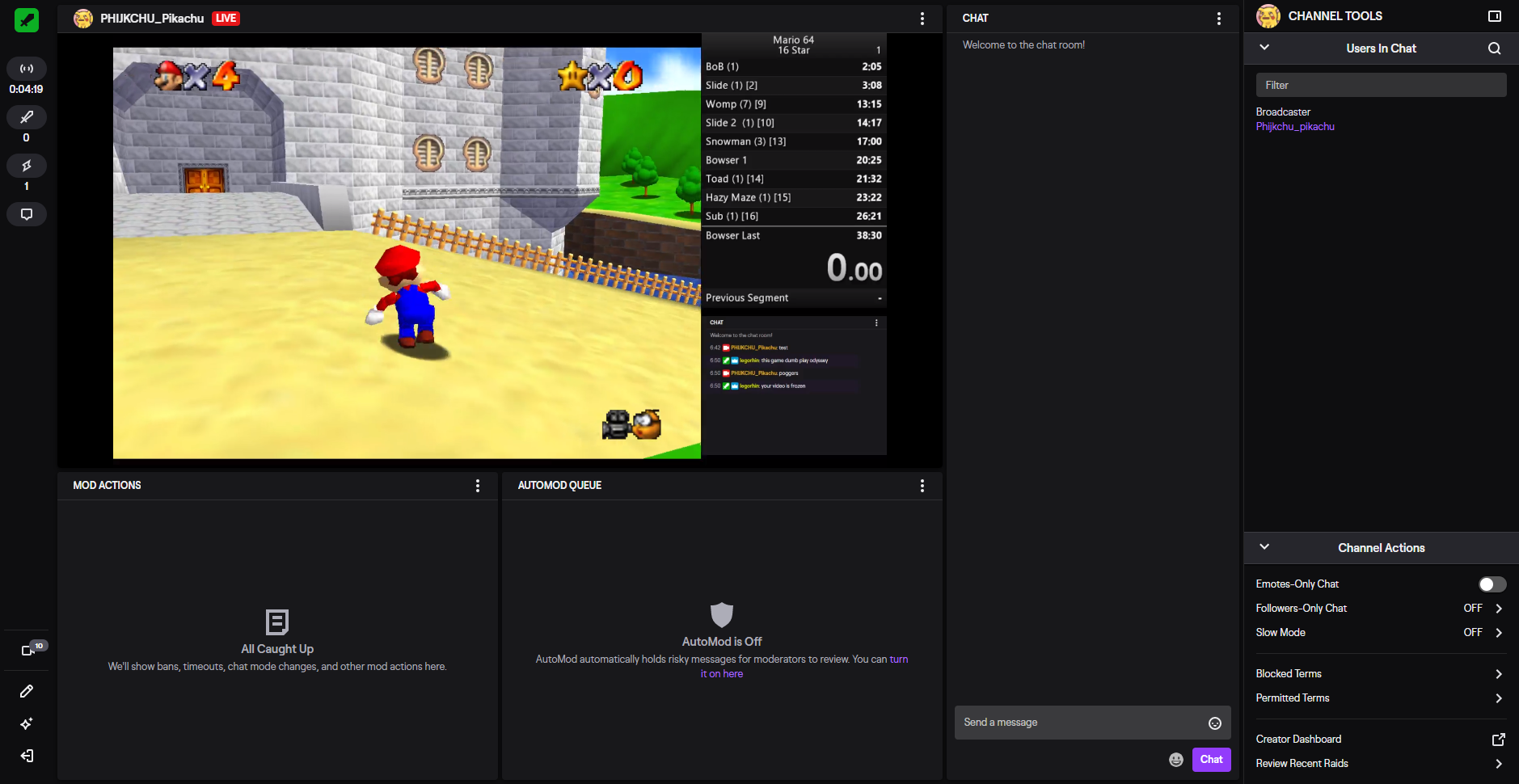Toggle Emotes-Only Chat switch
Viewport: 1519px width, 784px height.
click(1492, 584)
